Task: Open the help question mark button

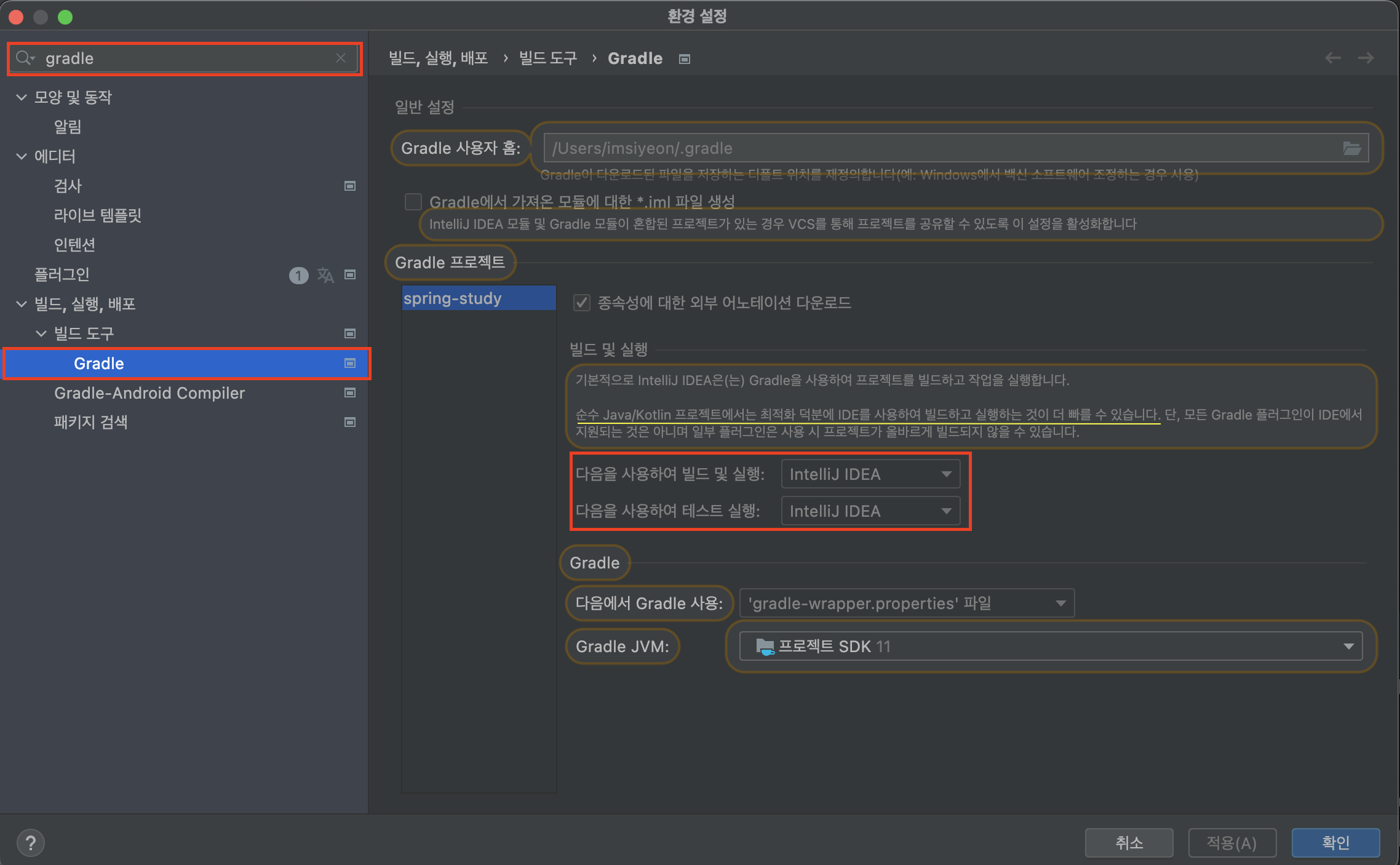Action: (x=30, y=842)
